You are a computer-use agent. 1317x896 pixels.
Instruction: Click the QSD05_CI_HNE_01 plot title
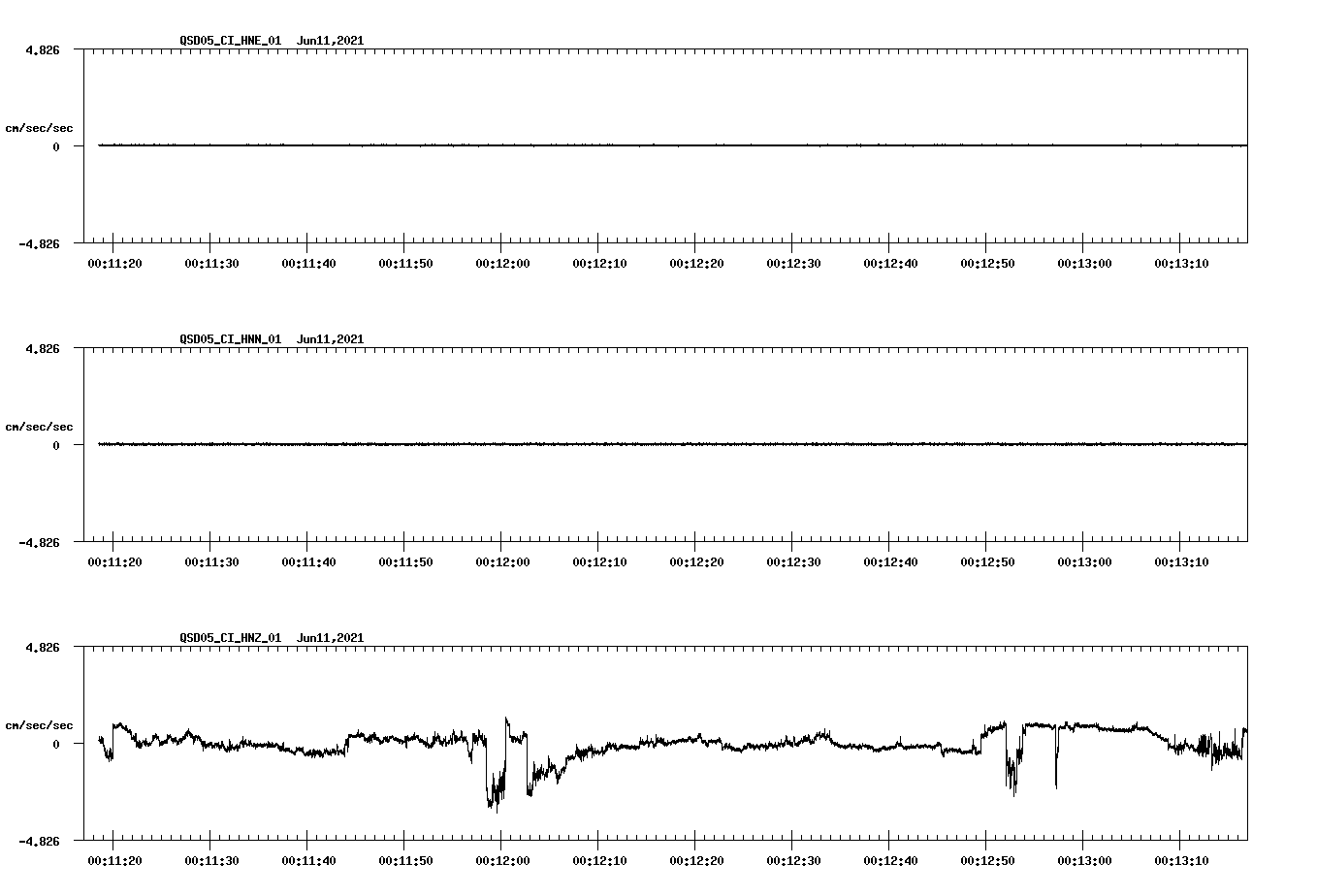pyautogui.click(x=231, y=41)
